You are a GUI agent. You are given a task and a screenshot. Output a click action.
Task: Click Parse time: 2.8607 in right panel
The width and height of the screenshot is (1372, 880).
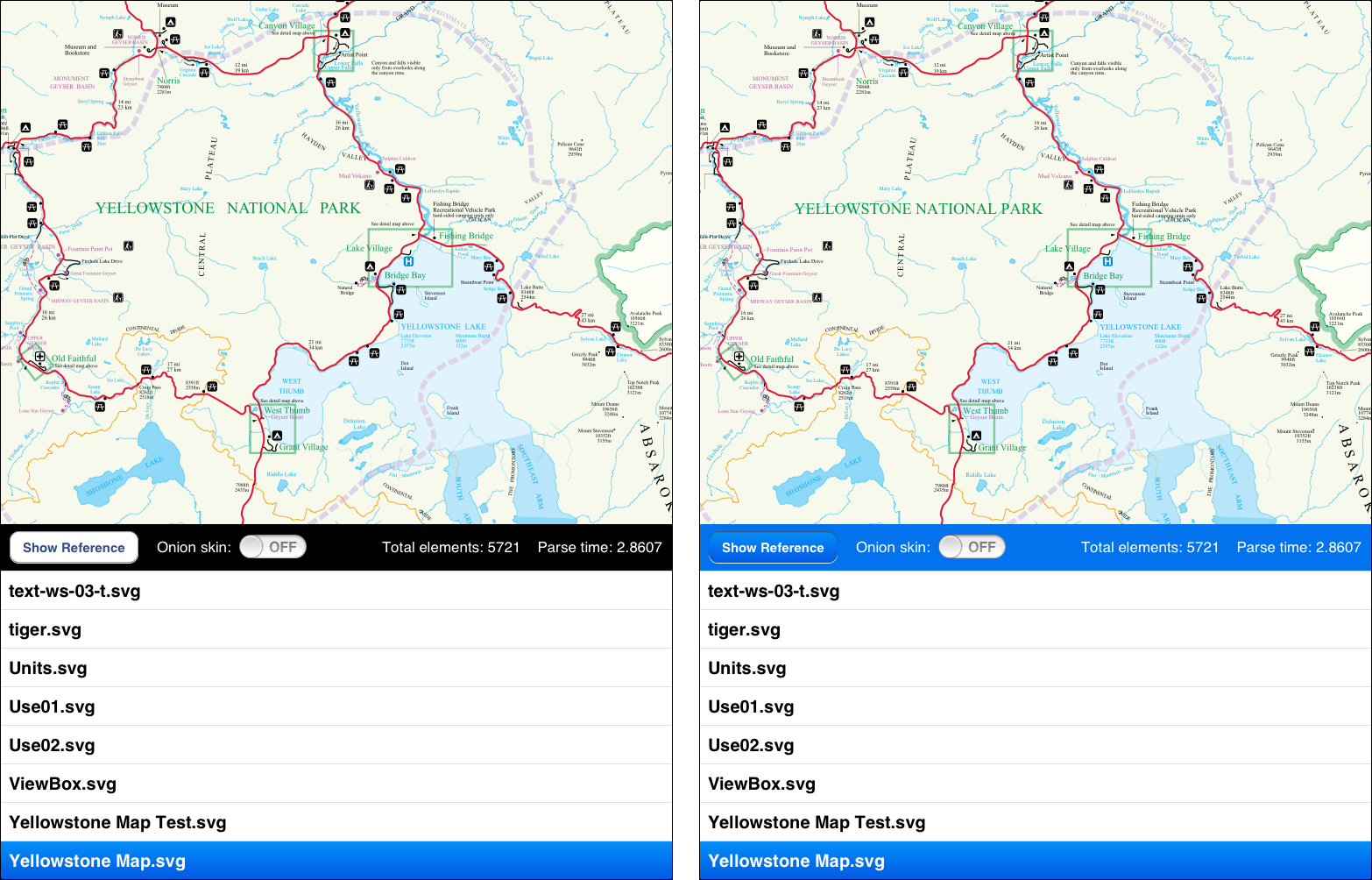click(1299, 547)
